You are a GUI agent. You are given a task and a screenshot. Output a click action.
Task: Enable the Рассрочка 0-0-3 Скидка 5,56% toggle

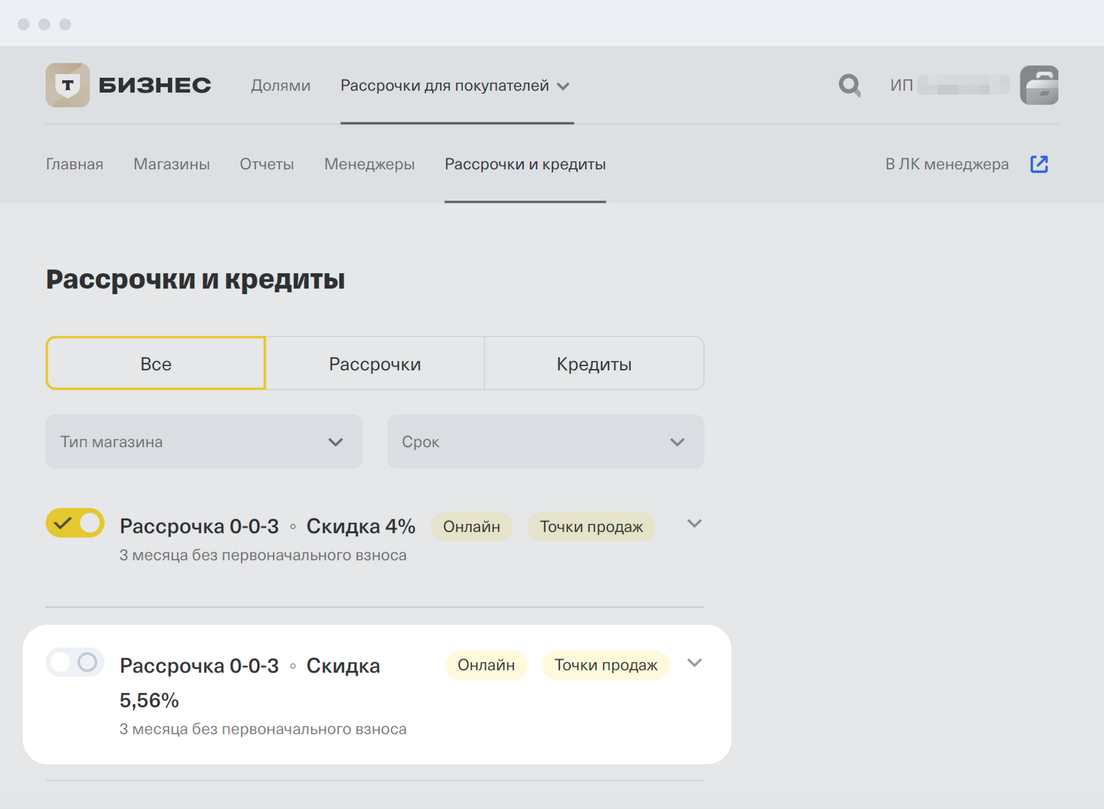pos(75,662)
